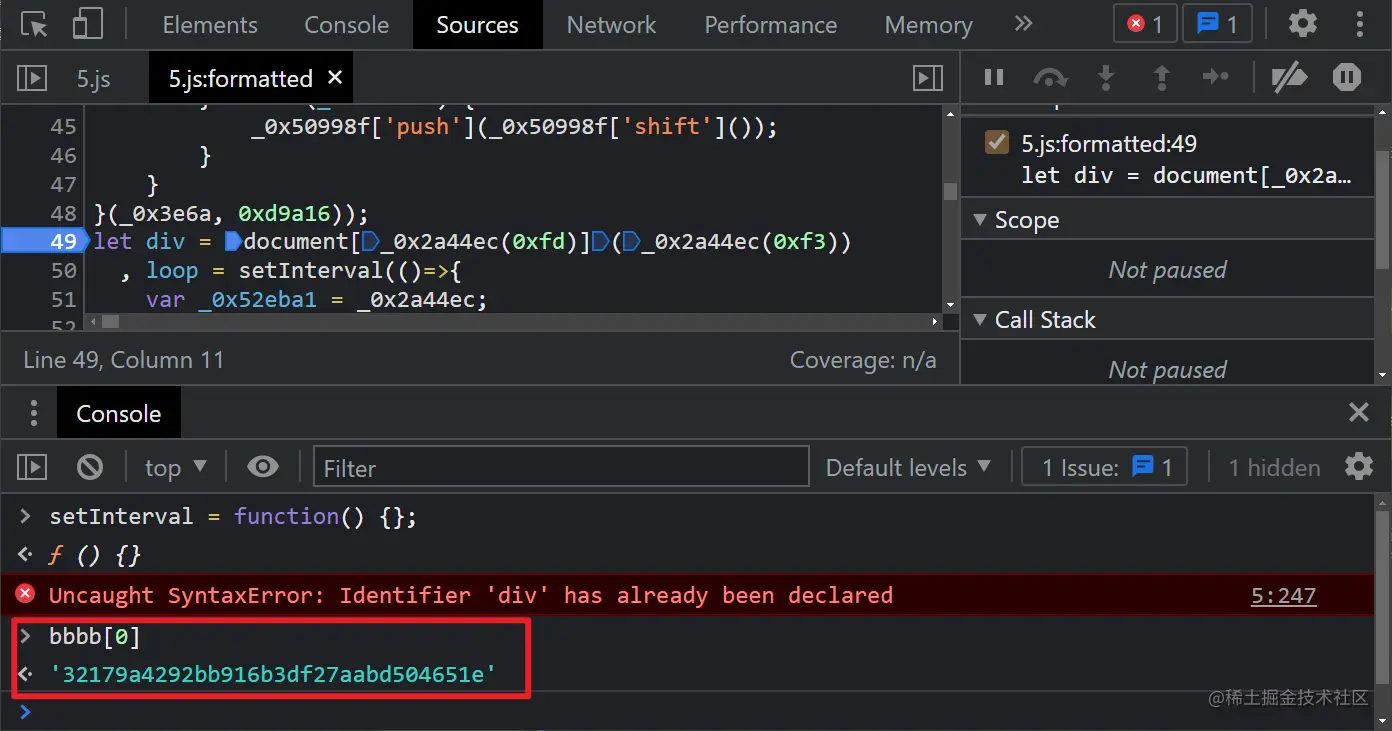Screen dimensions: 1392x731
Task: Clear the console
Action: [90, 467]
